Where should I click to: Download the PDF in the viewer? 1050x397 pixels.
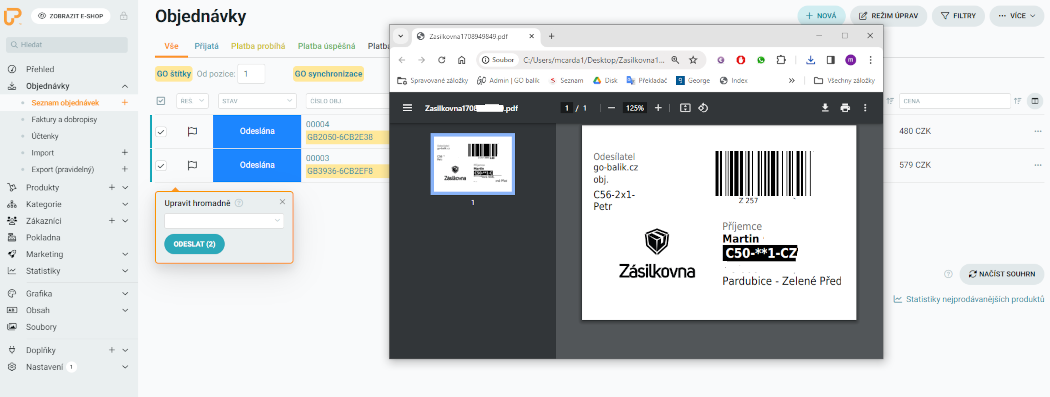(825, 108)
